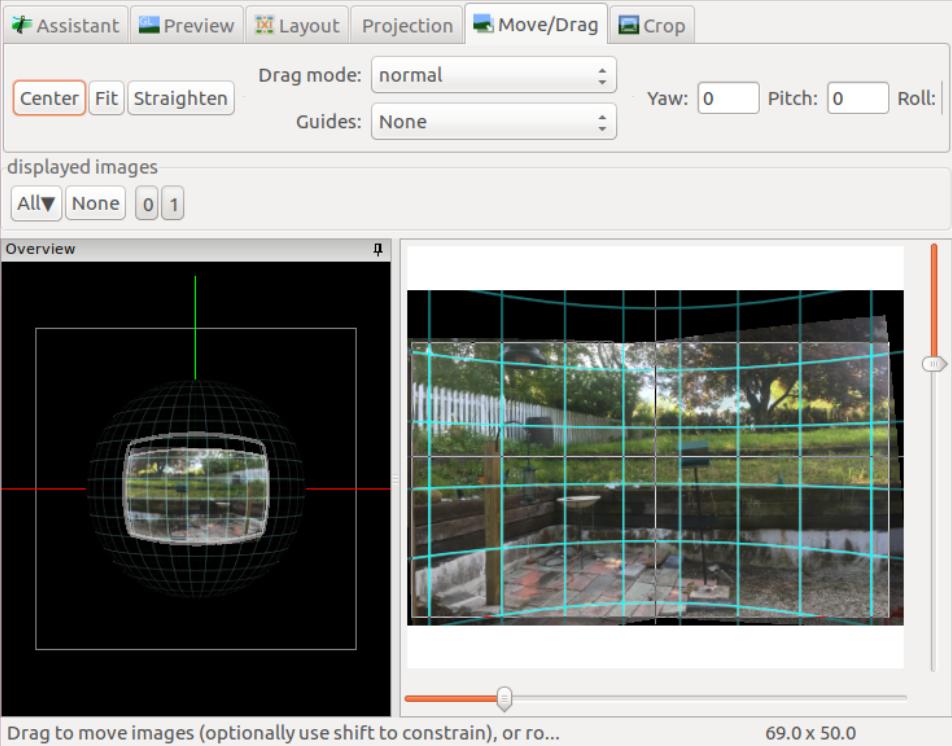This screenshot has width=952, height=746.
Task: Select the Projection tab
Action: point(406,25)
